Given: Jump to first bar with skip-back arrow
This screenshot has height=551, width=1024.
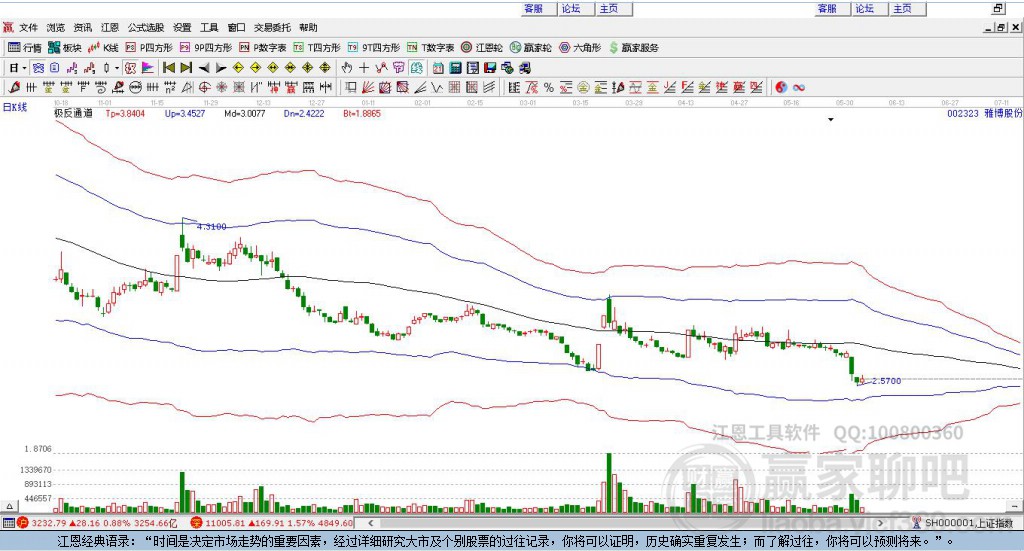Looking at the screenshot, I should [168, 68].
